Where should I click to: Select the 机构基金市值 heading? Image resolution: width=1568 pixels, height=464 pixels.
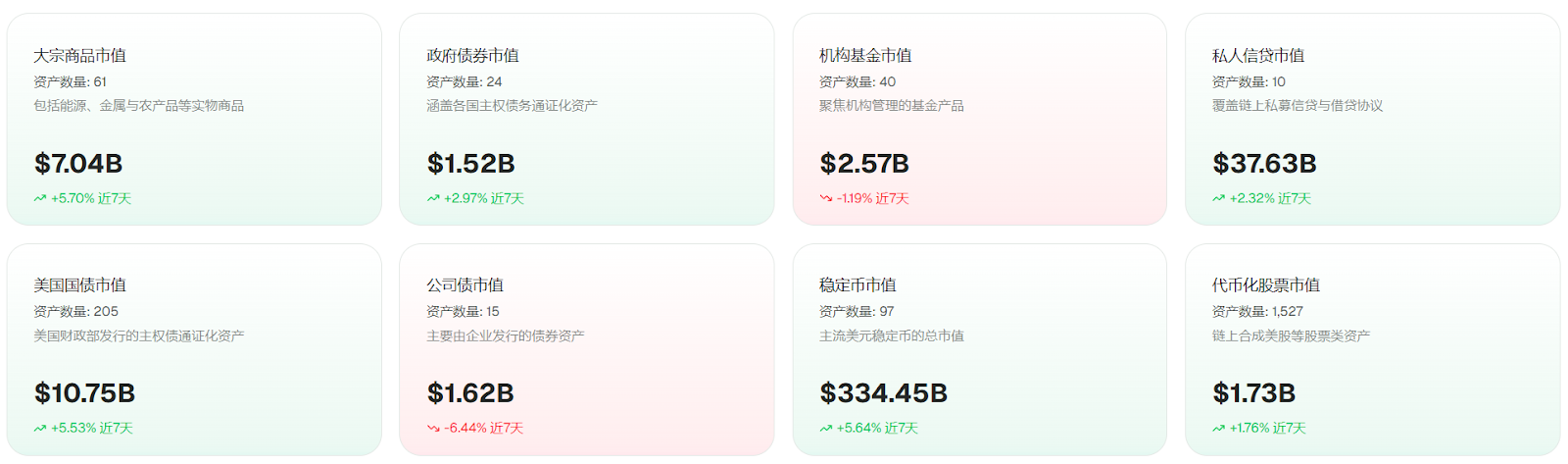tap(865, 56)
